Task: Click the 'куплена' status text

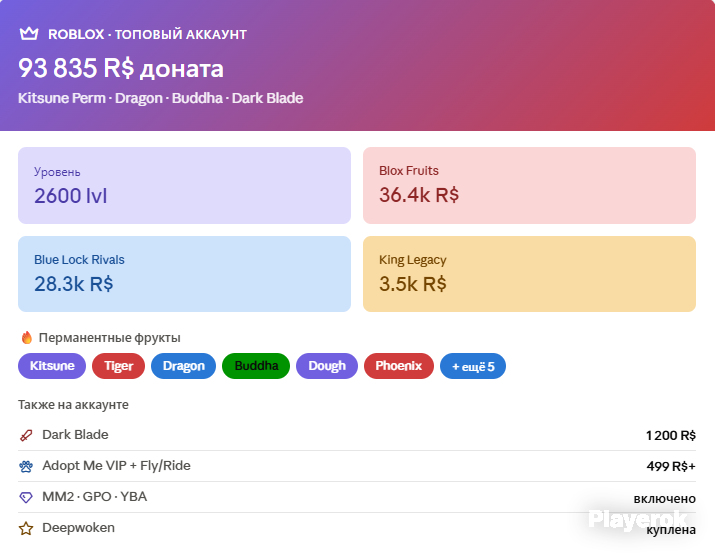Action: click(671, 530)
